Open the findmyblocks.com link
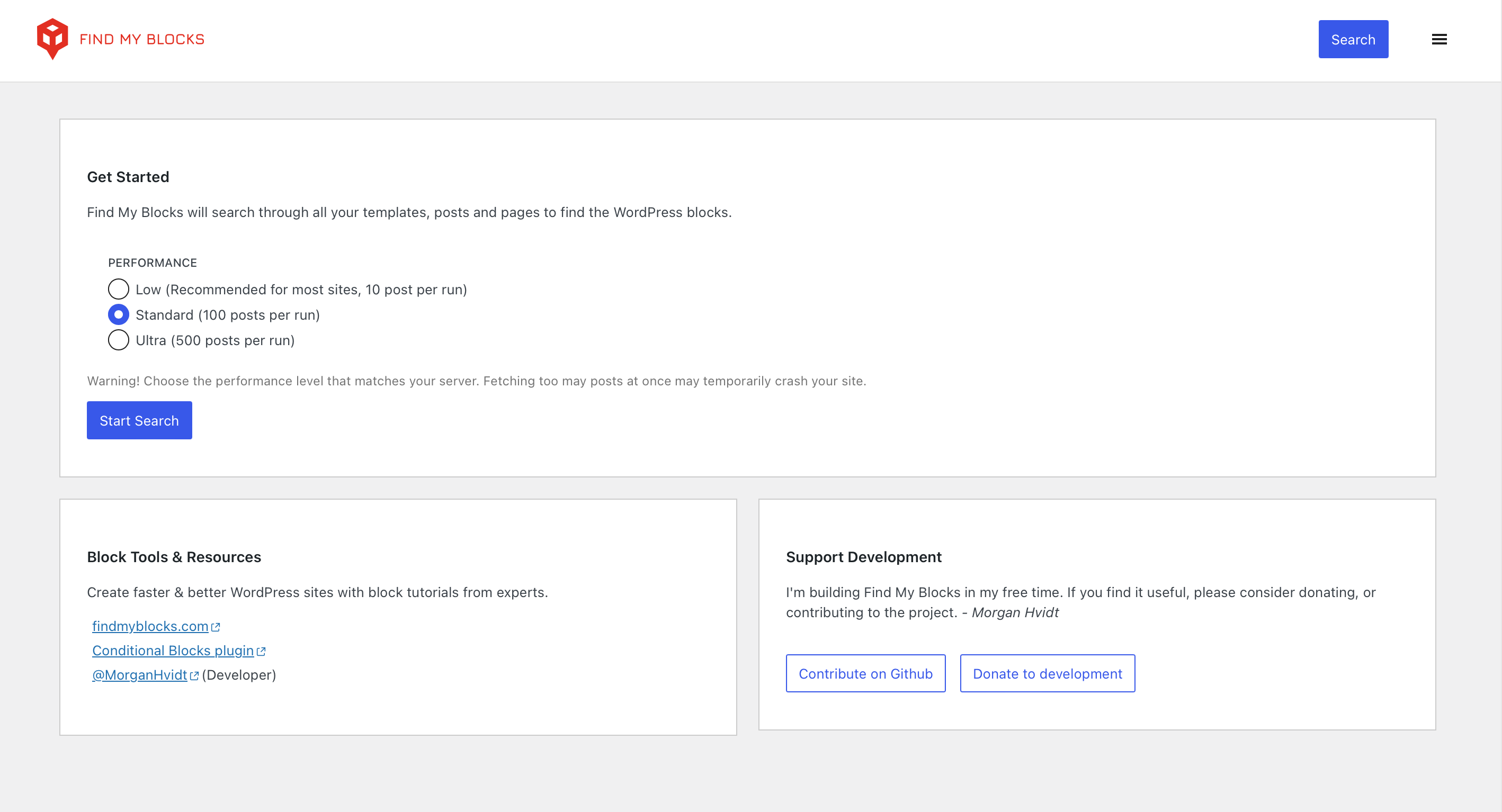The image size is (1502, 812). pyautogui.click(x=150, y=626)
